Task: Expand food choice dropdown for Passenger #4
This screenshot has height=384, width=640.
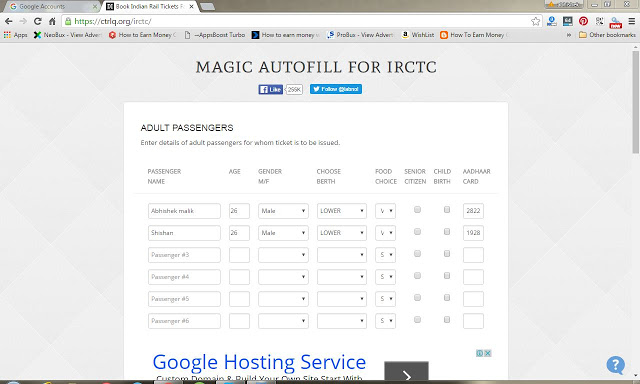Action: pos(385,277)
